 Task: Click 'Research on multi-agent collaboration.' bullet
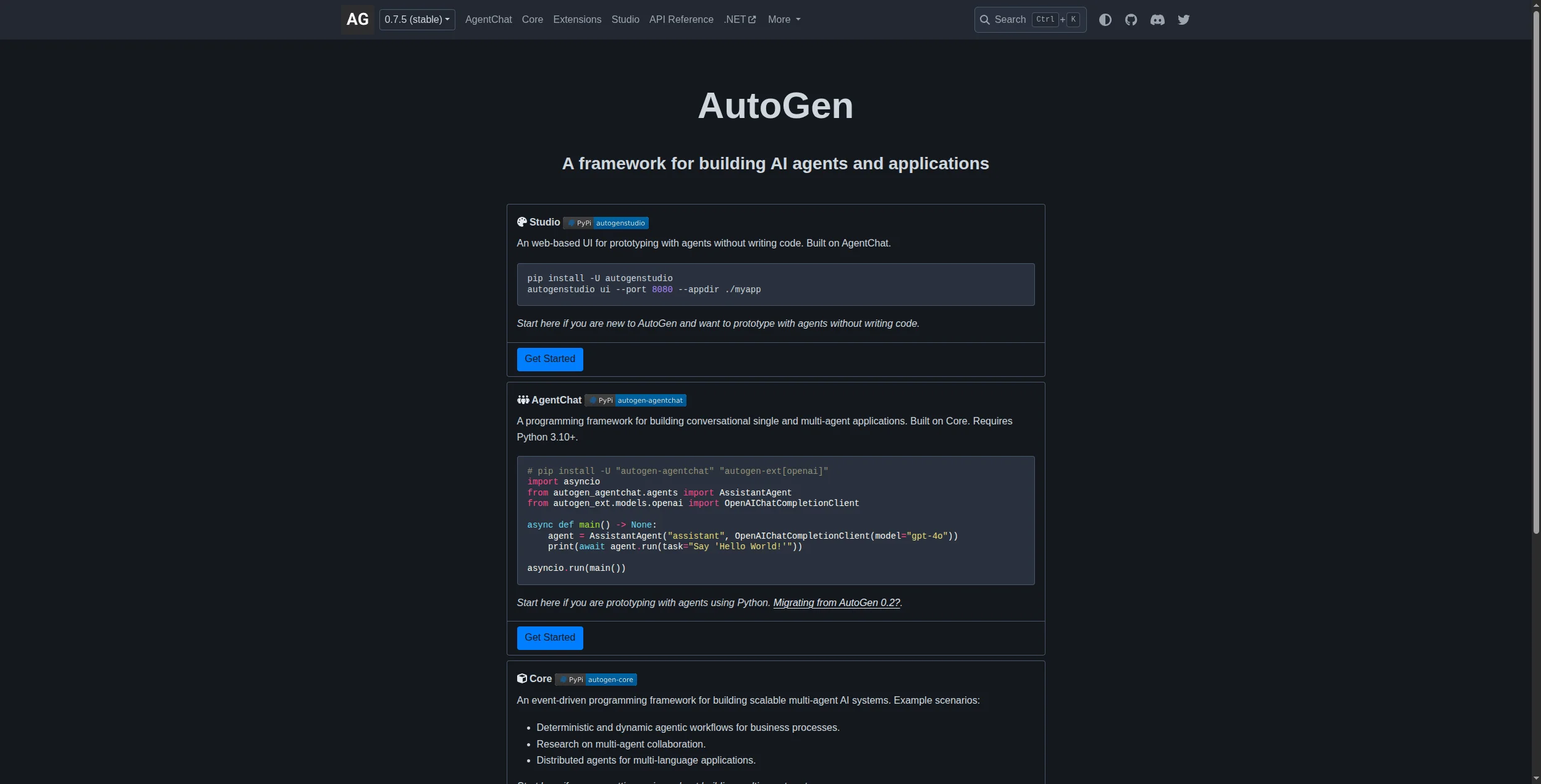coord(621,744)
